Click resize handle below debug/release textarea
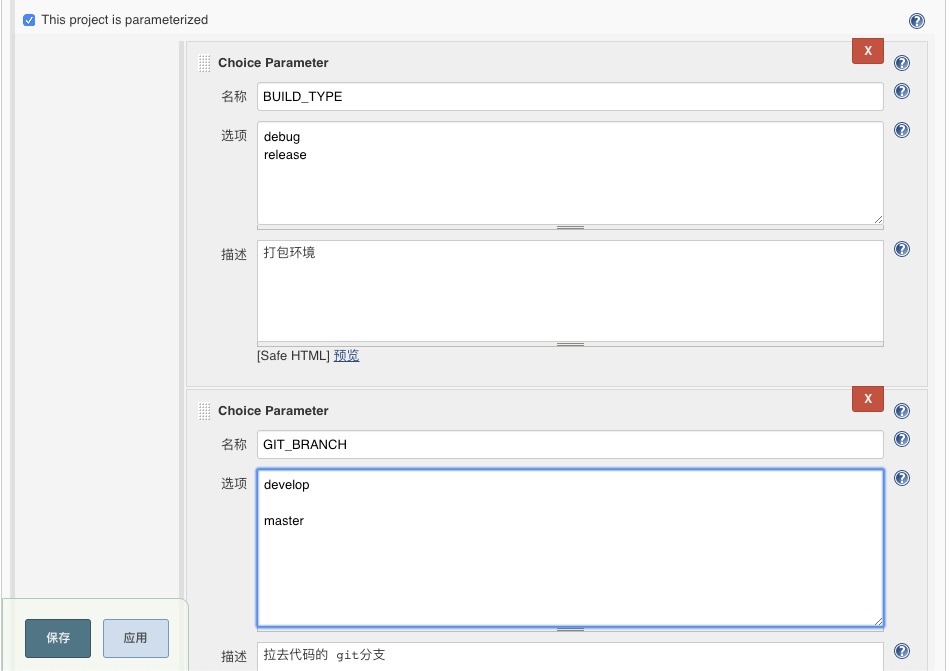The height and width of the screenshot is (671, 950). [570, 228]
